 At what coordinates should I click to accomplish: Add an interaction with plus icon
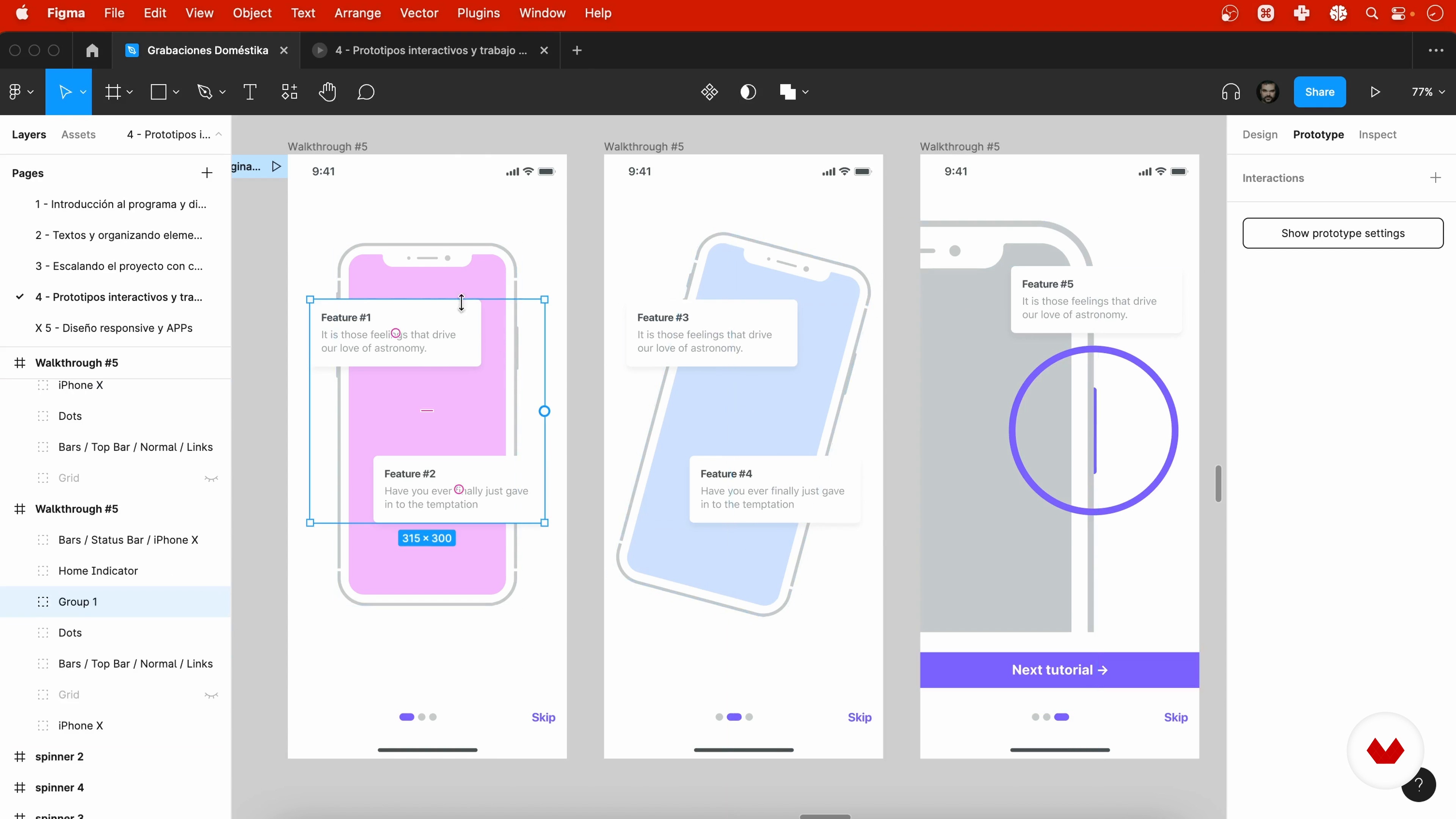tap(1436, 178)
